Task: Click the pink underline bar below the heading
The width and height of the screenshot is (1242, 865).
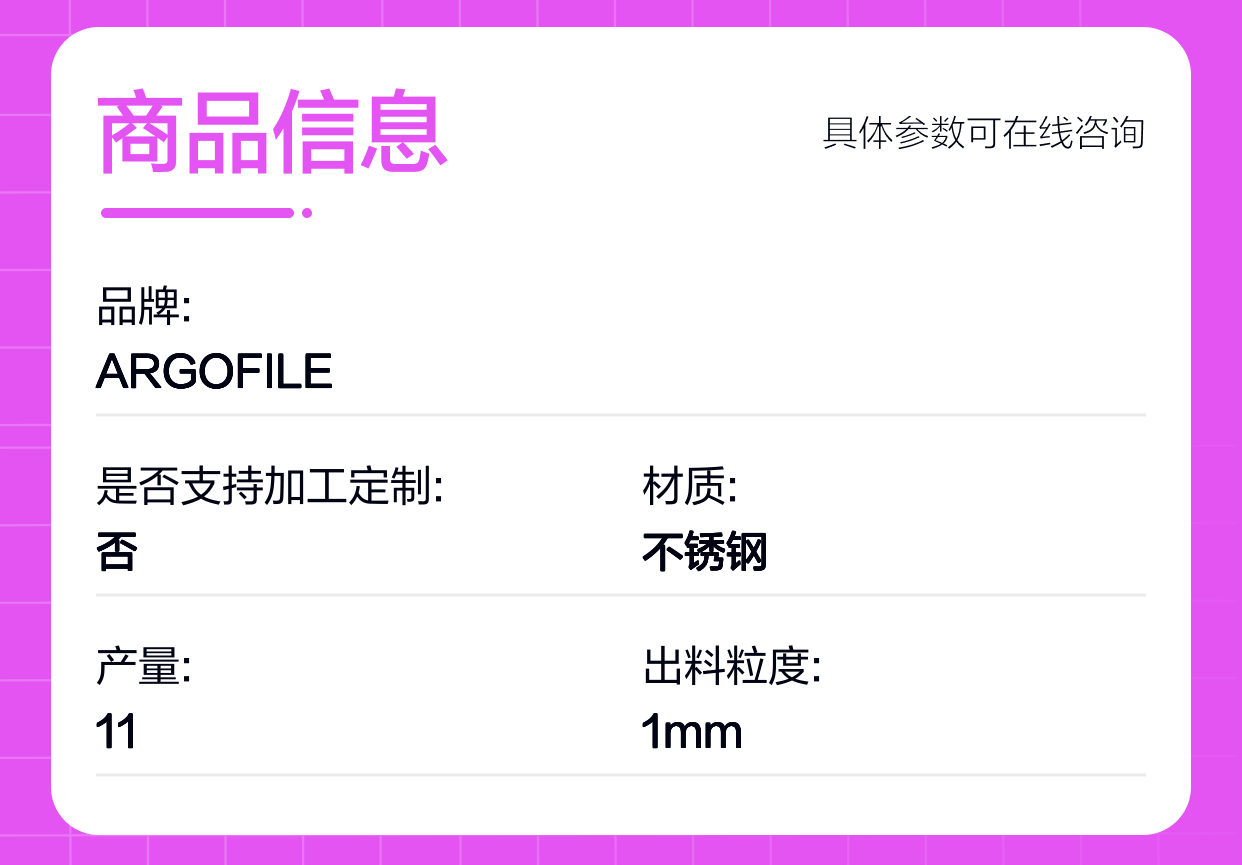Action: (197, 212)
